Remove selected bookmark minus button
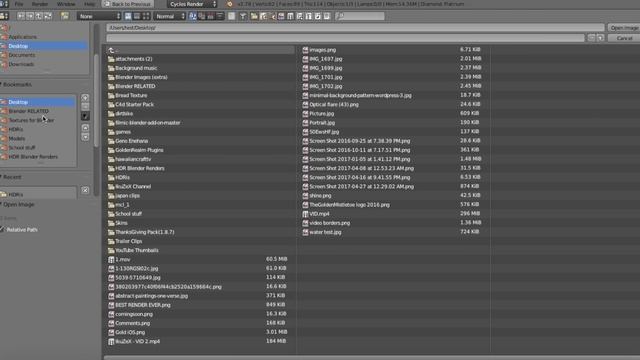Viewport: 640px width, 360px height. [x=85, y=107]
